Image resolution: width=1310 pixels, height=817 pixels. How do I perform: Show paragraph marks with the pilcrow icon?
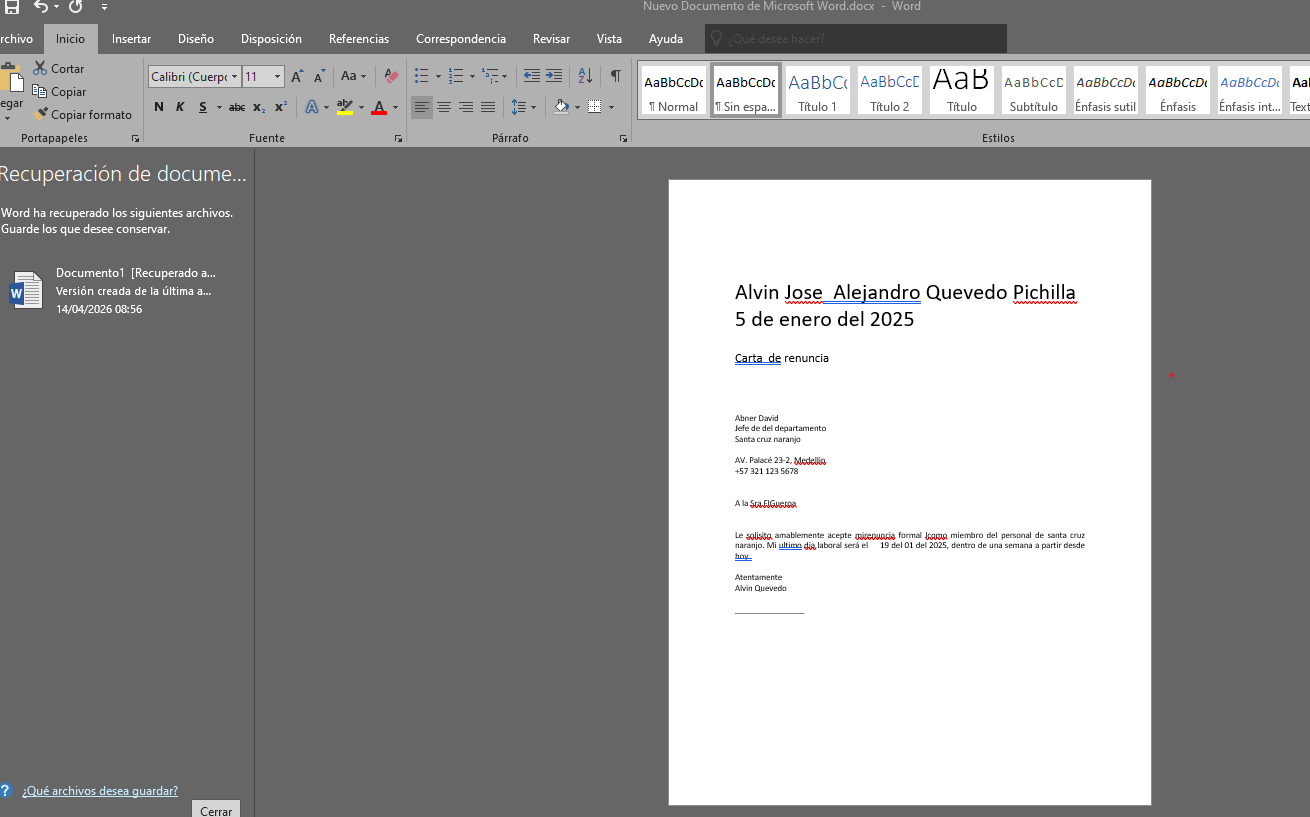(615, 76)
